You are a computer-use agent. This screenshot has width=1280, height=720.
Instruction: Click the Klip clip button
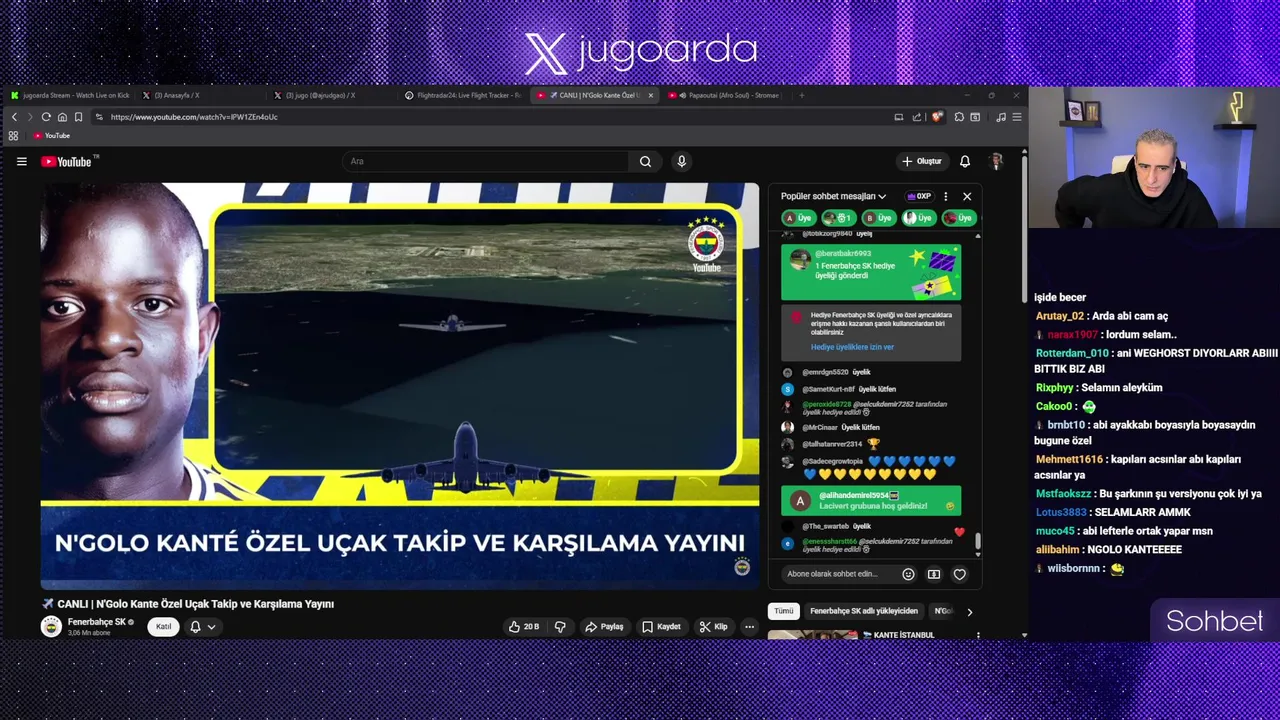click(x=713, y=627)
